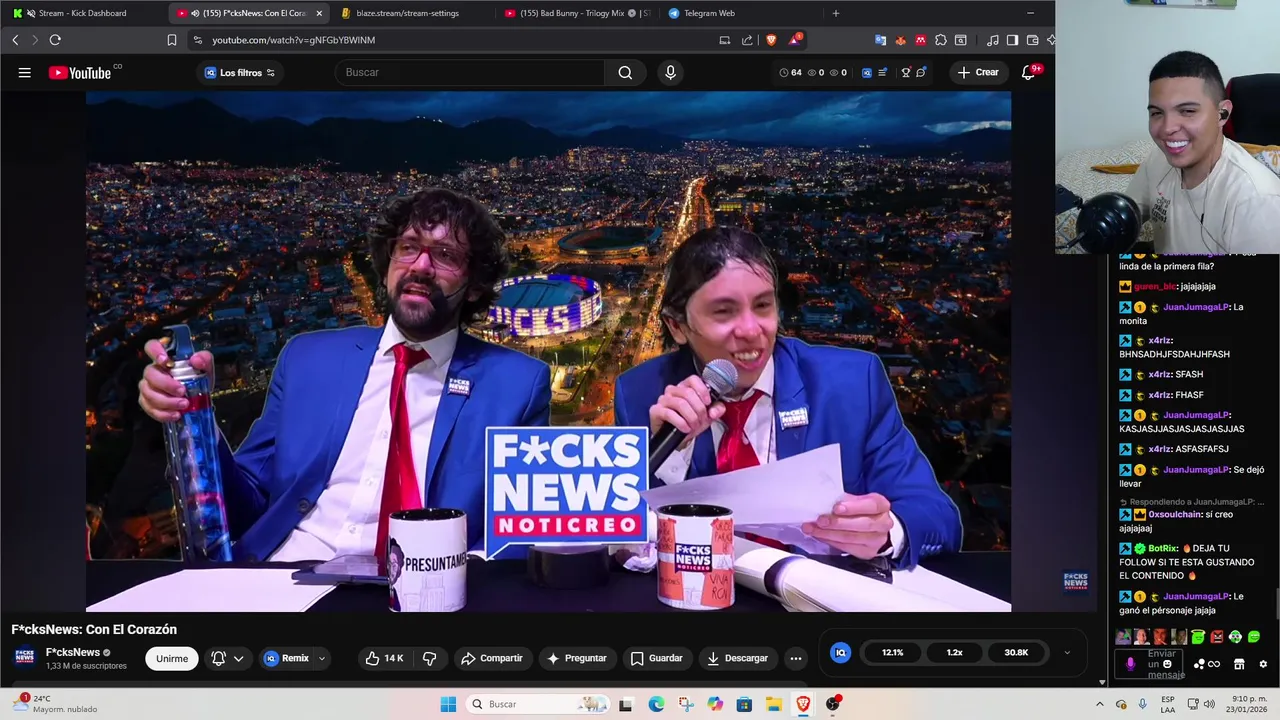Image resolution: width=1280 pixels, height=720 pixels.
Task: Dislike the video with thumbs-down
Action: pos(429,658)
